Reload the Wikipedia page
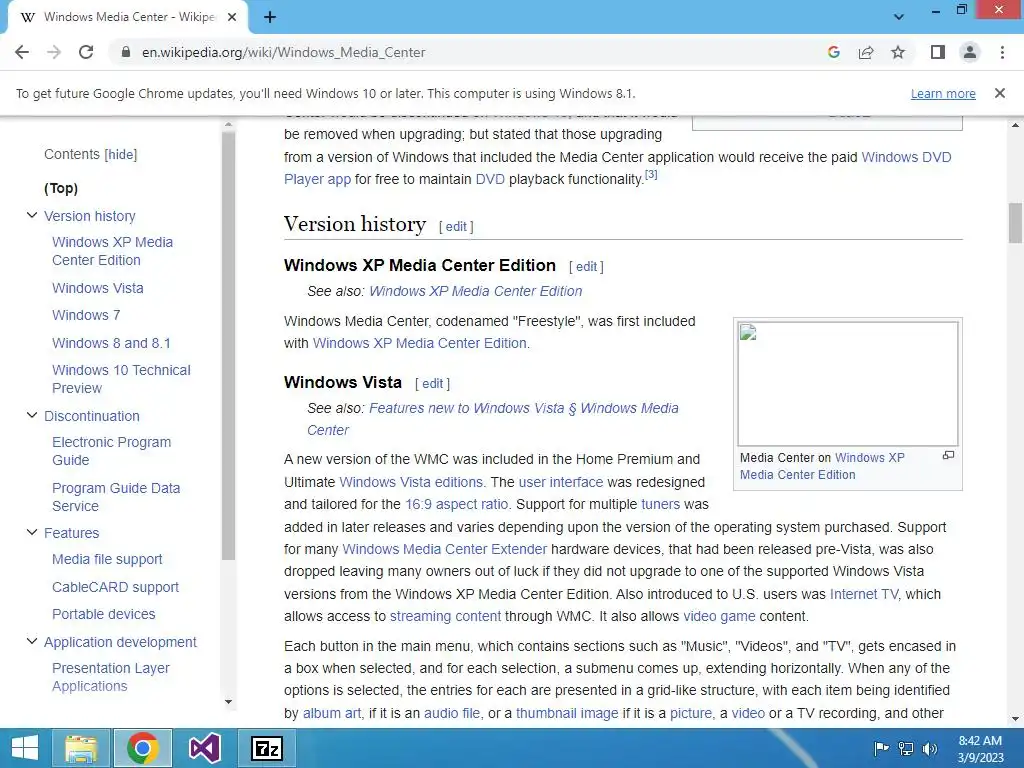 click(86, 52)
